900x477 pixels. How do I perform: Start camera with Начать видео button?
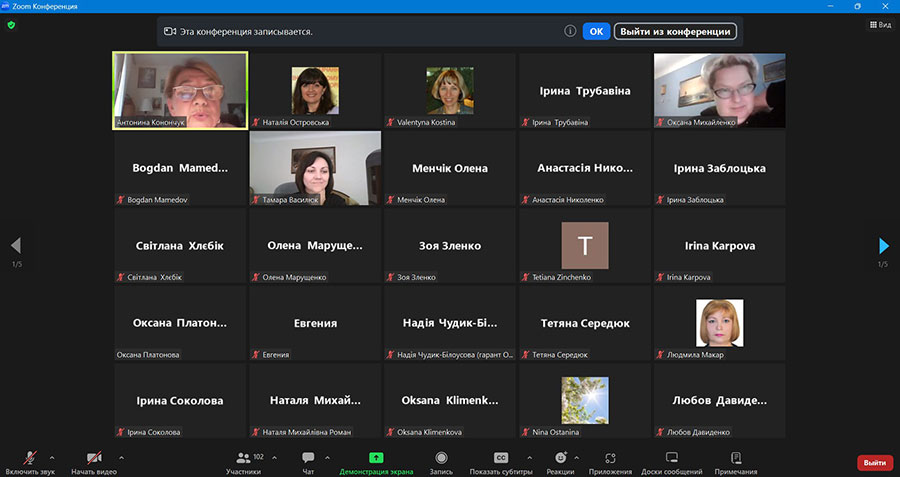(x=95, y=458)
